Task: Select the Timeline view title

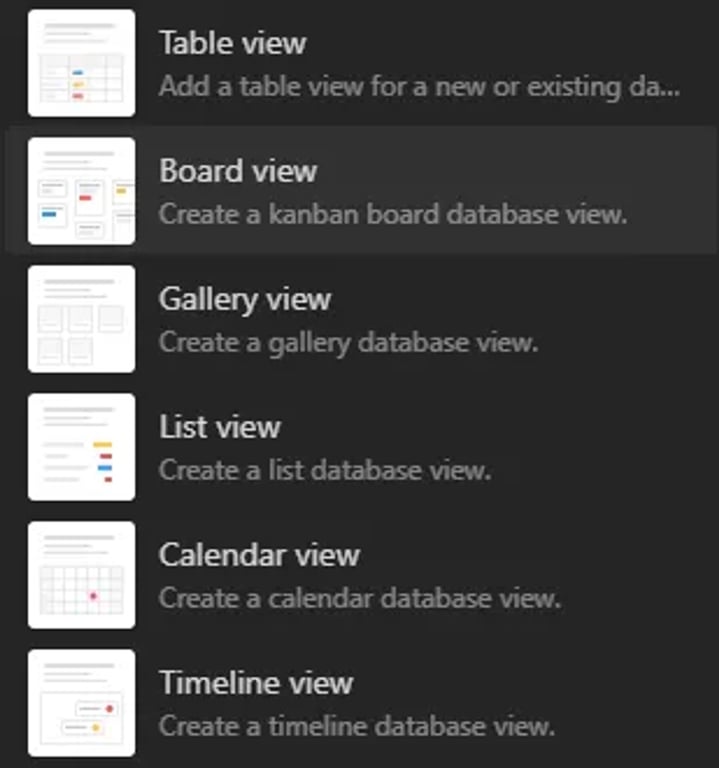Action: pos(256,682)
